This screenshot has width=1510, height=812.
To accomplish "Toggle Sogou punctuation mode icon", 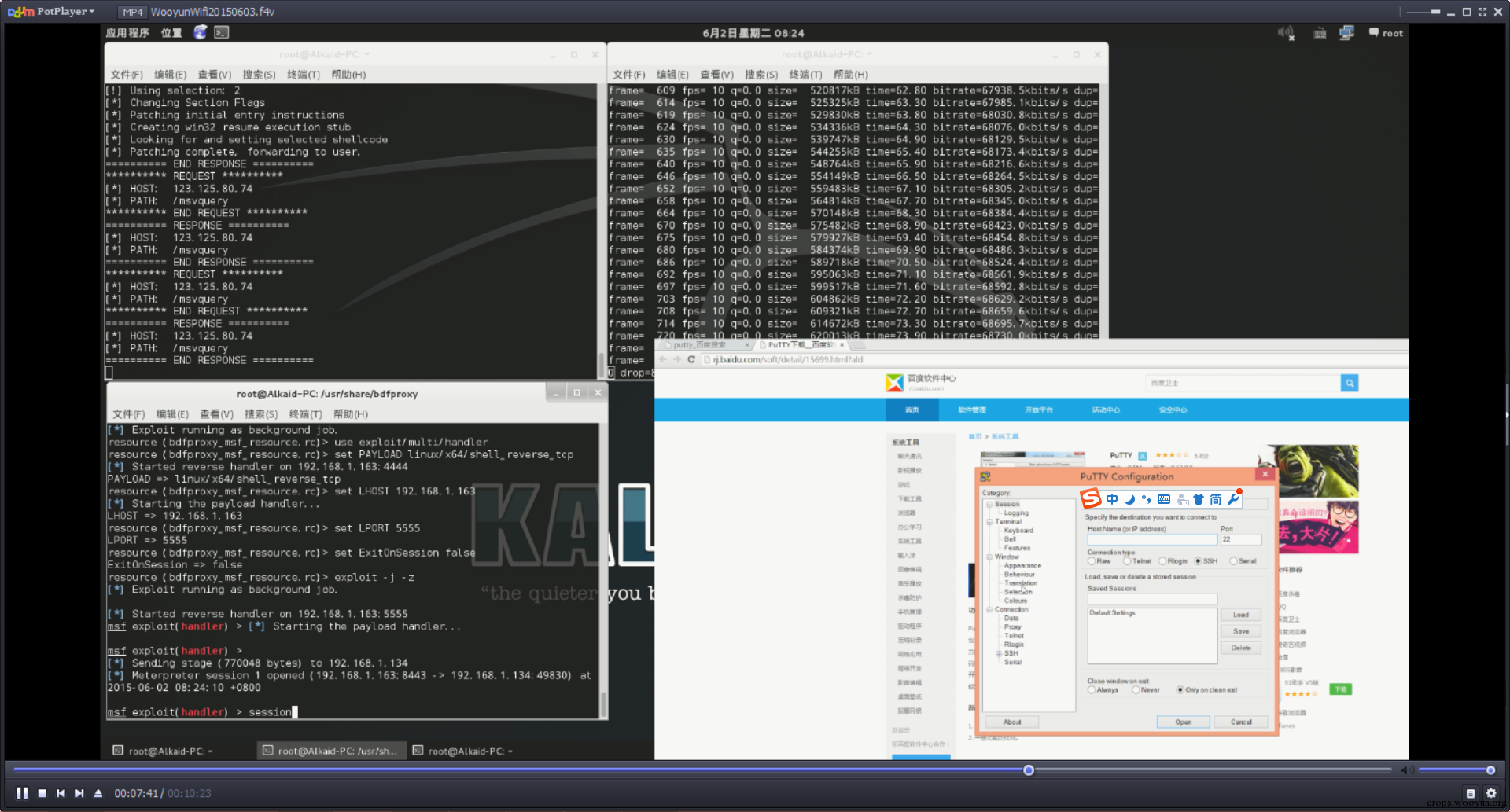I will (1147, 499).
